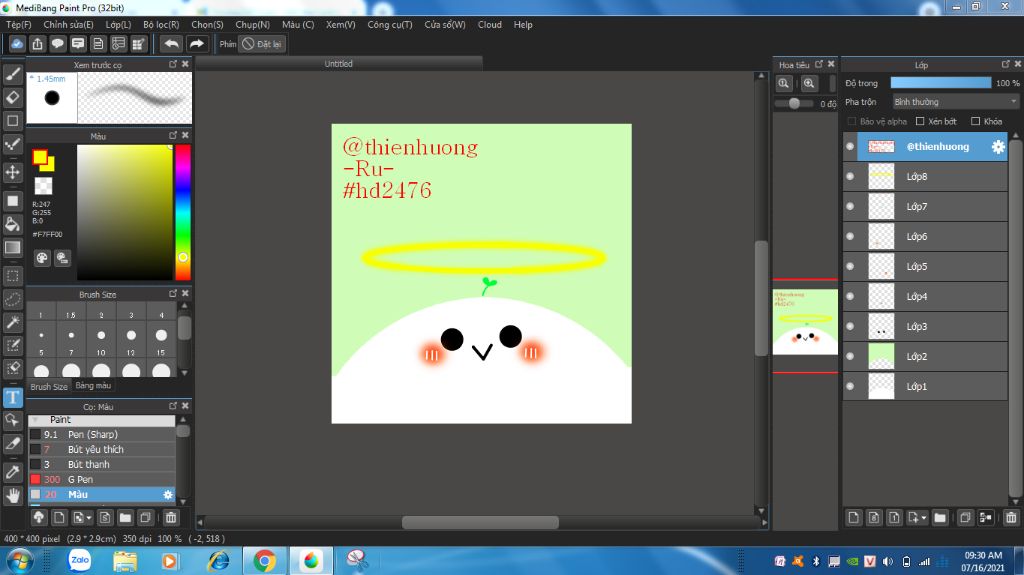Click the Navigator canvas thumbnail
Image resolution: width=1024 pixels, height=575 pixels.
[805, 322]
